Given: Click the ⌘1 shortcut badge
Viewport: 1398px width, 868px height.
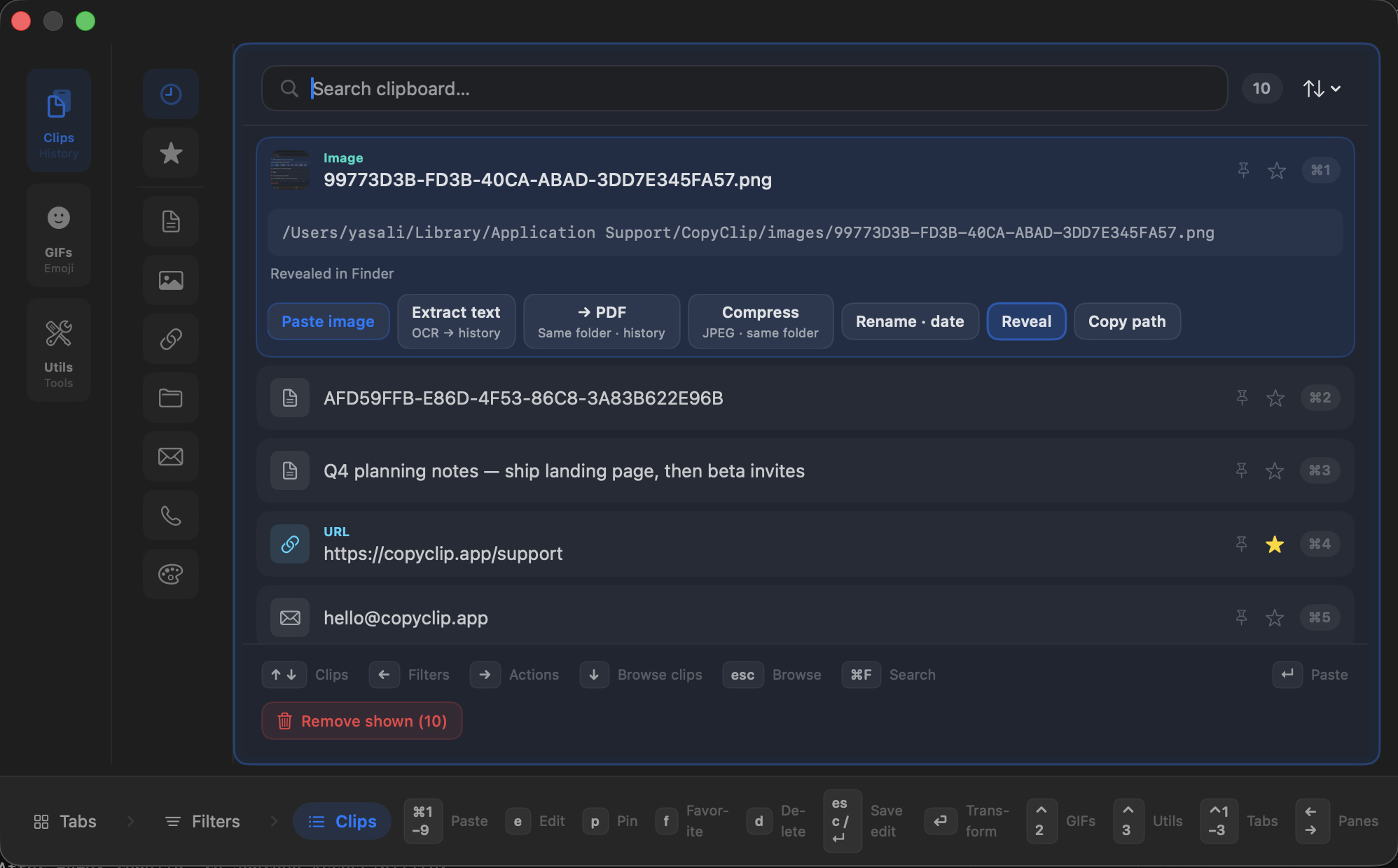Looking at the screenshot, I should coord(1321,170).
